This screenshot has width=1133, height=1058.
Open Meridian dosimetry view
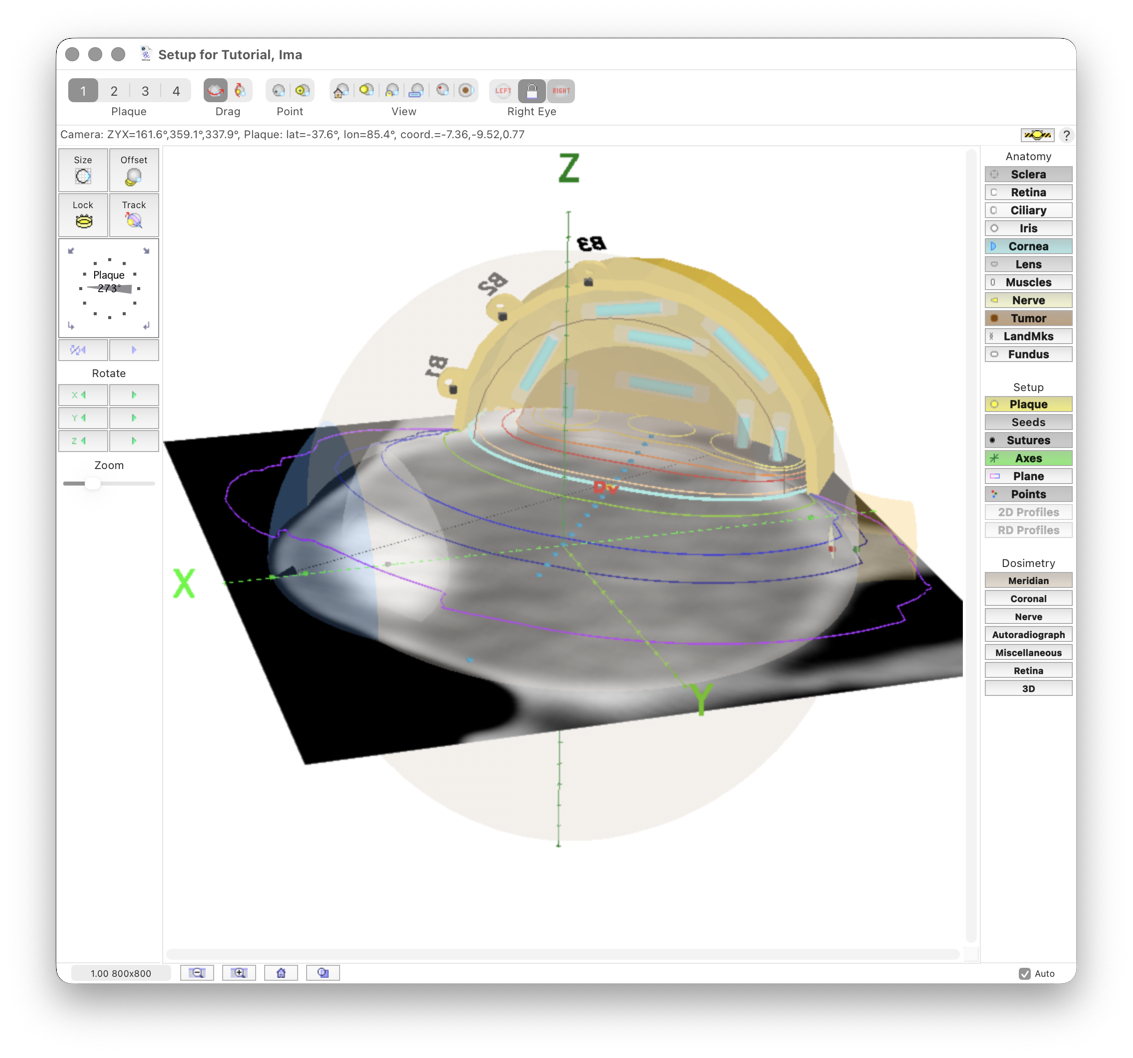click(1028, 580)
